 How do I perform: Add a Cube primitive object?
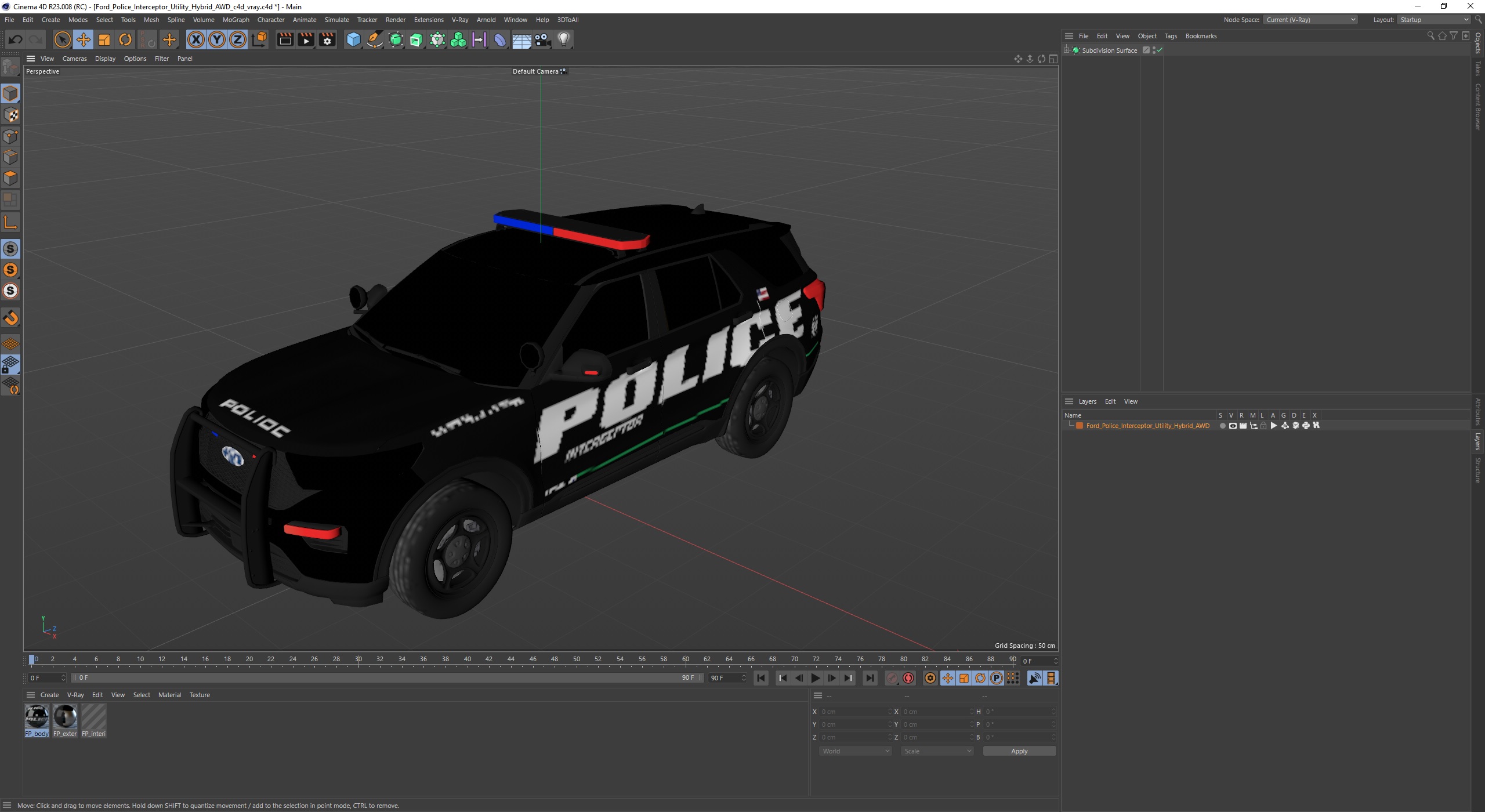tap(353, 39)
